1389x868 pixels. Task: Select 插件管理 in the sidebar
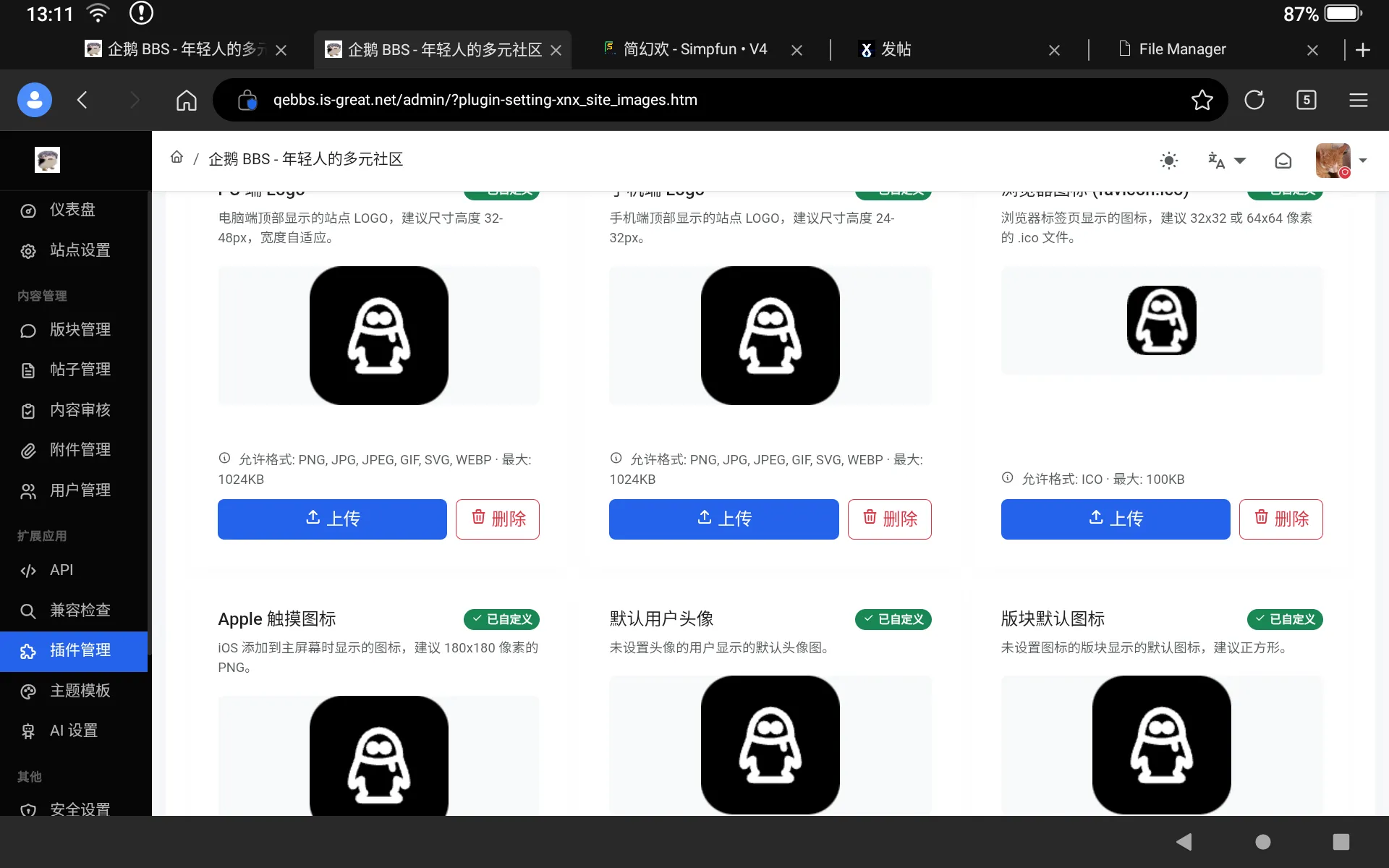[x=74, y=651]
